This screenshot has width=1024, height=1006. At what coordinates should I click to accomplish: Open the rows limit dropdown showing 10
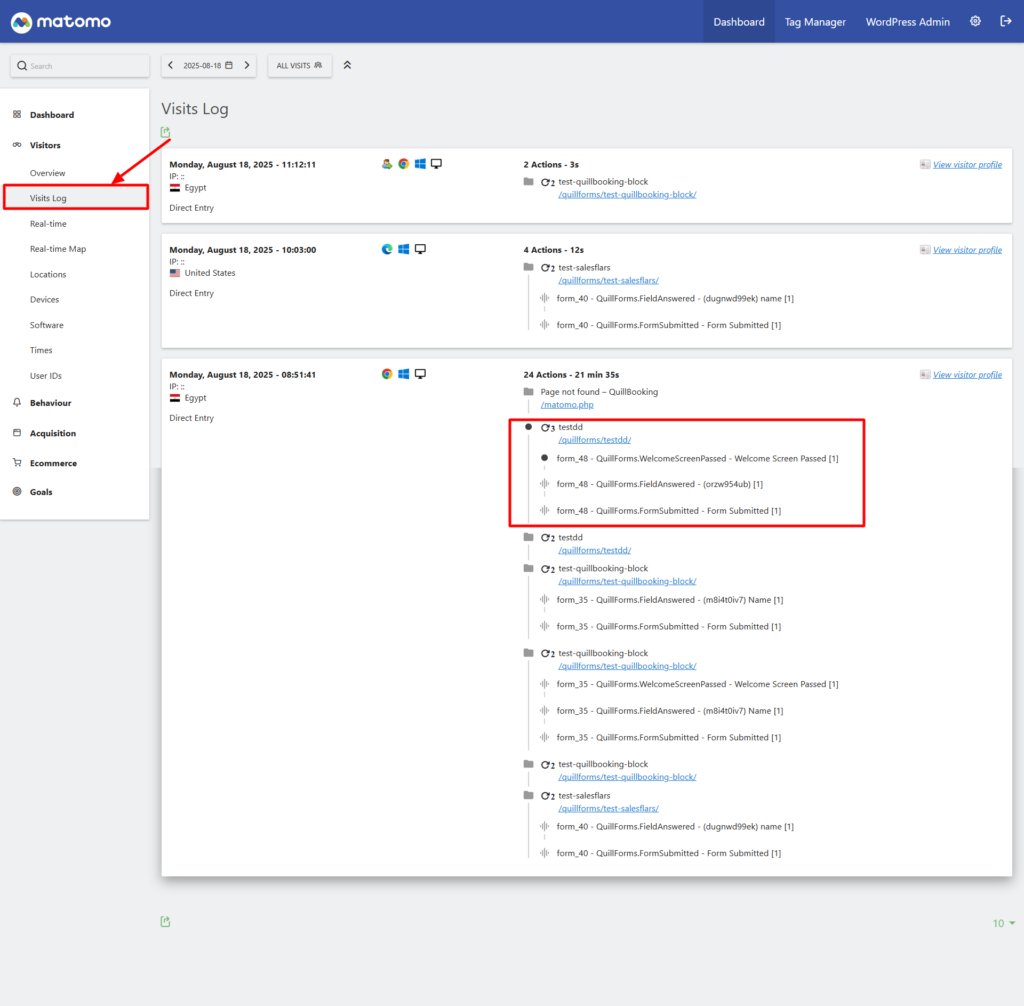pos(1003,923)
